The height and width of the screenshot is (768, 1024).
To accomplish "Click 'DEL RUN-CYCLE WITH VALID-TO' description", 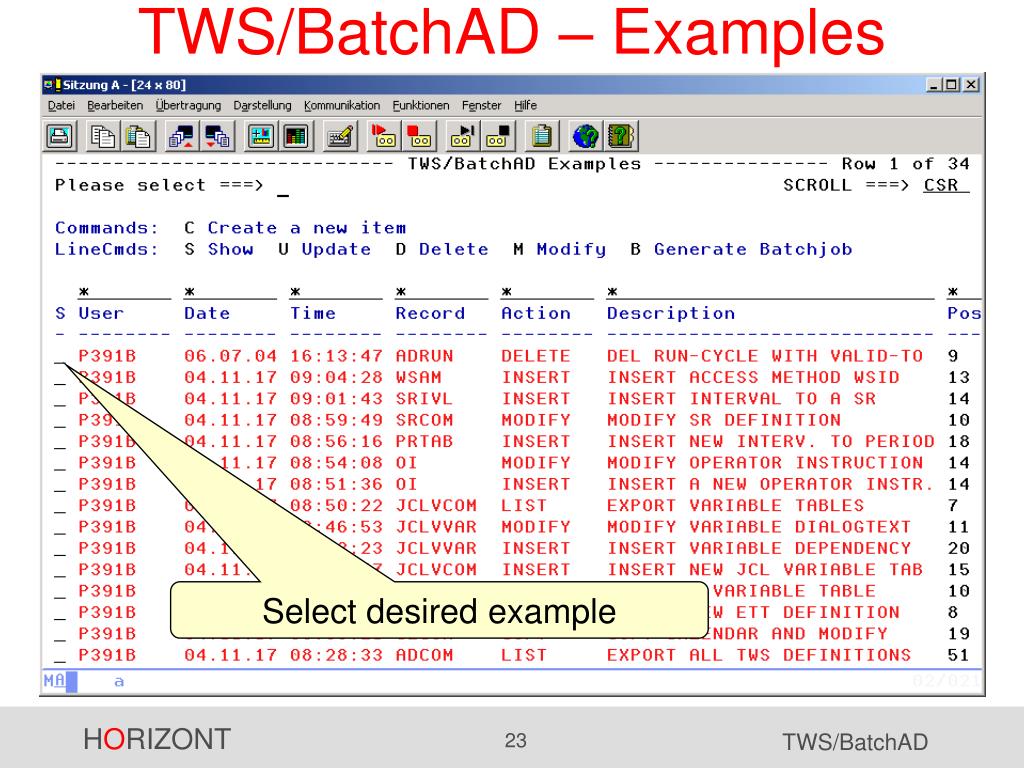I will [x=765, y=357].
